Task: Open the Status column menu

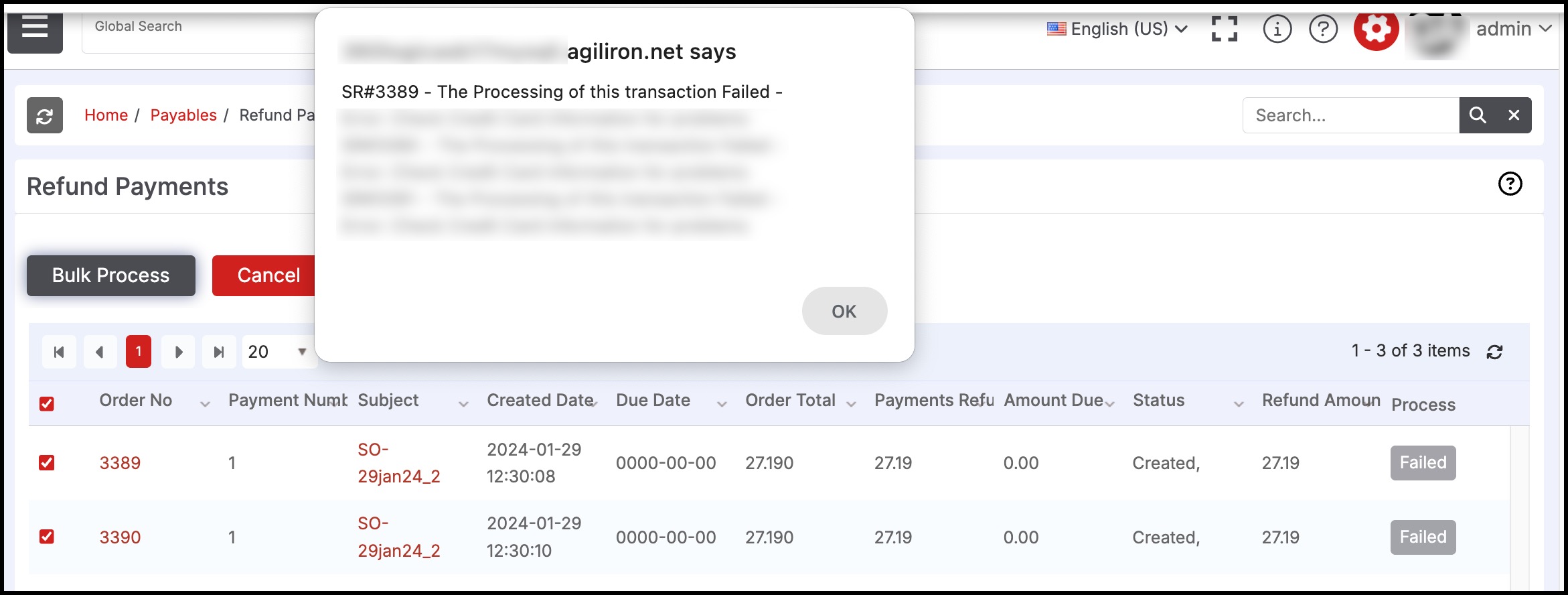Action: point(1239,403)
